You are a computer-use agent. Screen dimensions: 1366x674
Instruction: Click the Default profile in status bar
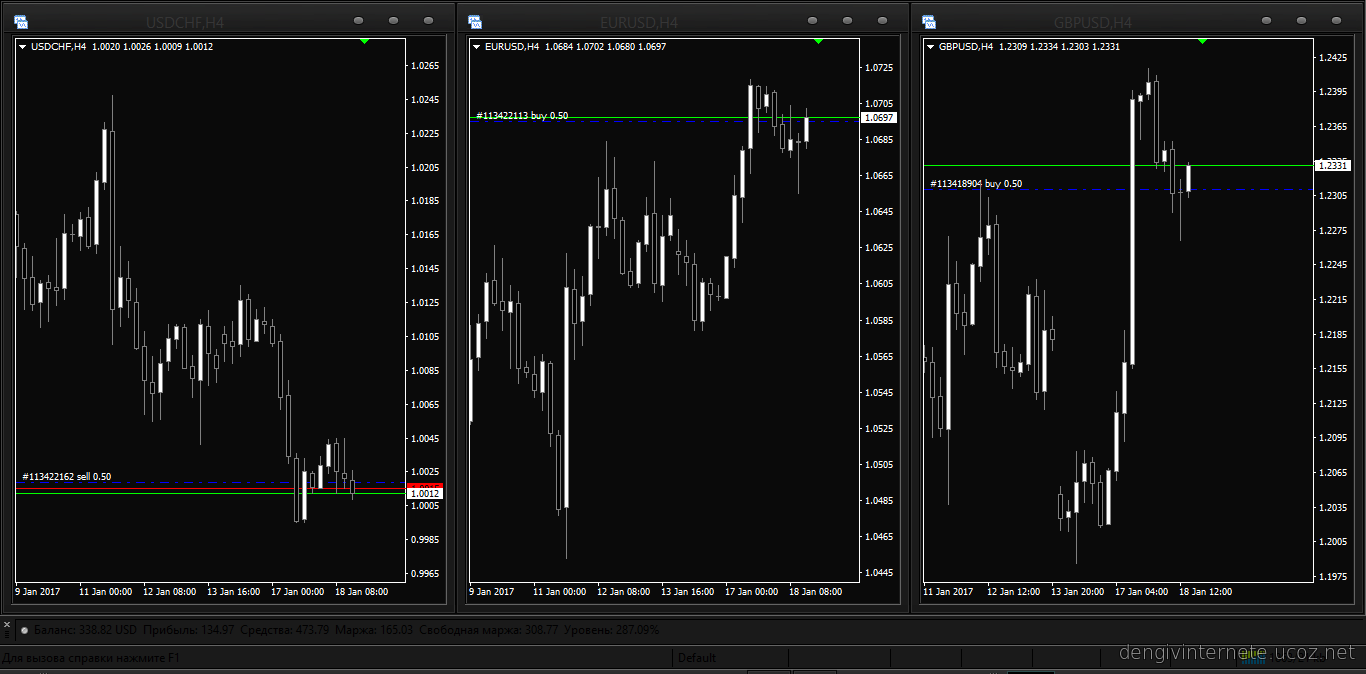[697, 658]
